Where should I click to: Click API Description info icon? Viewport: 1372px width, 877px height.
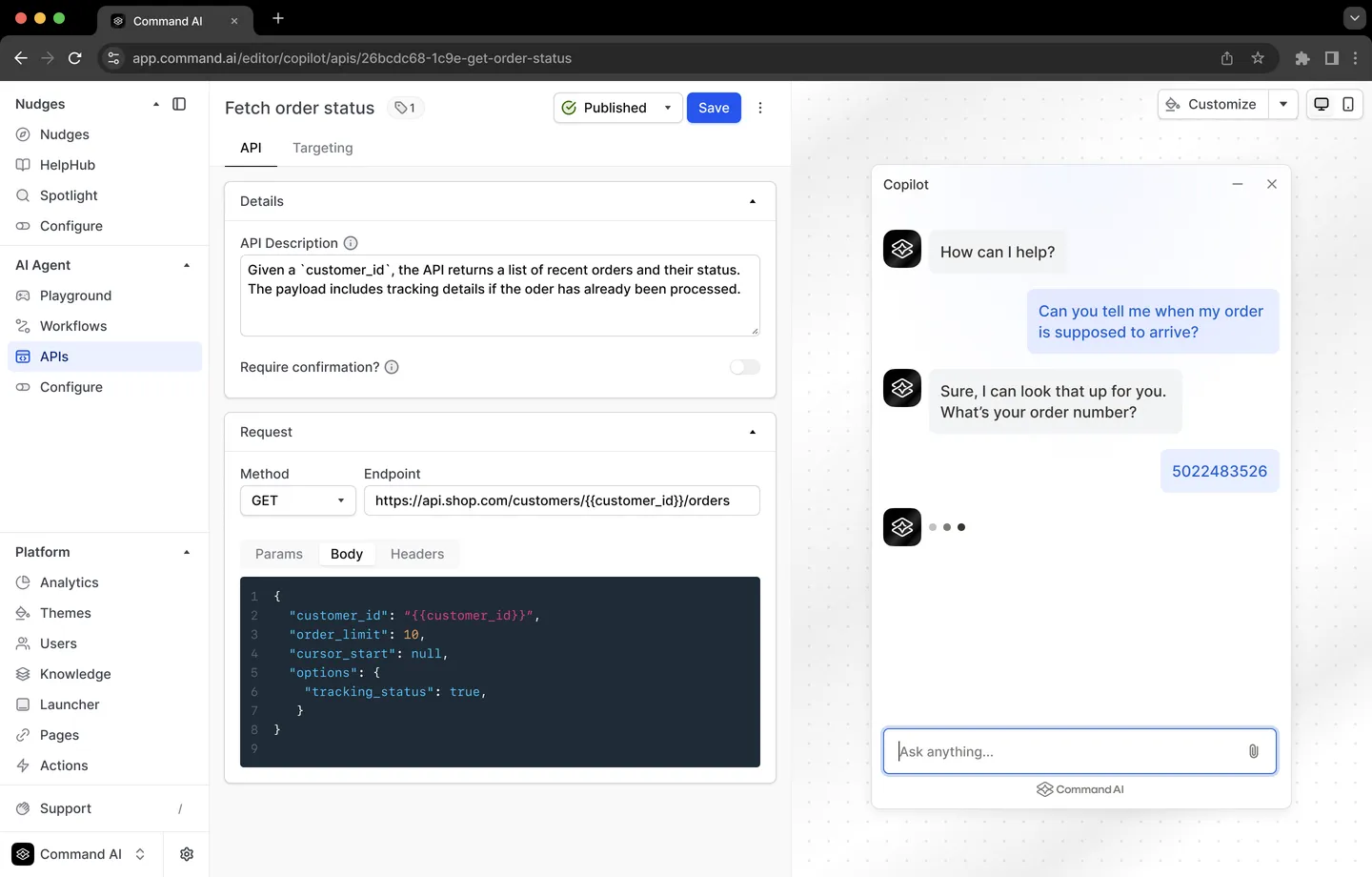(351, 243)
